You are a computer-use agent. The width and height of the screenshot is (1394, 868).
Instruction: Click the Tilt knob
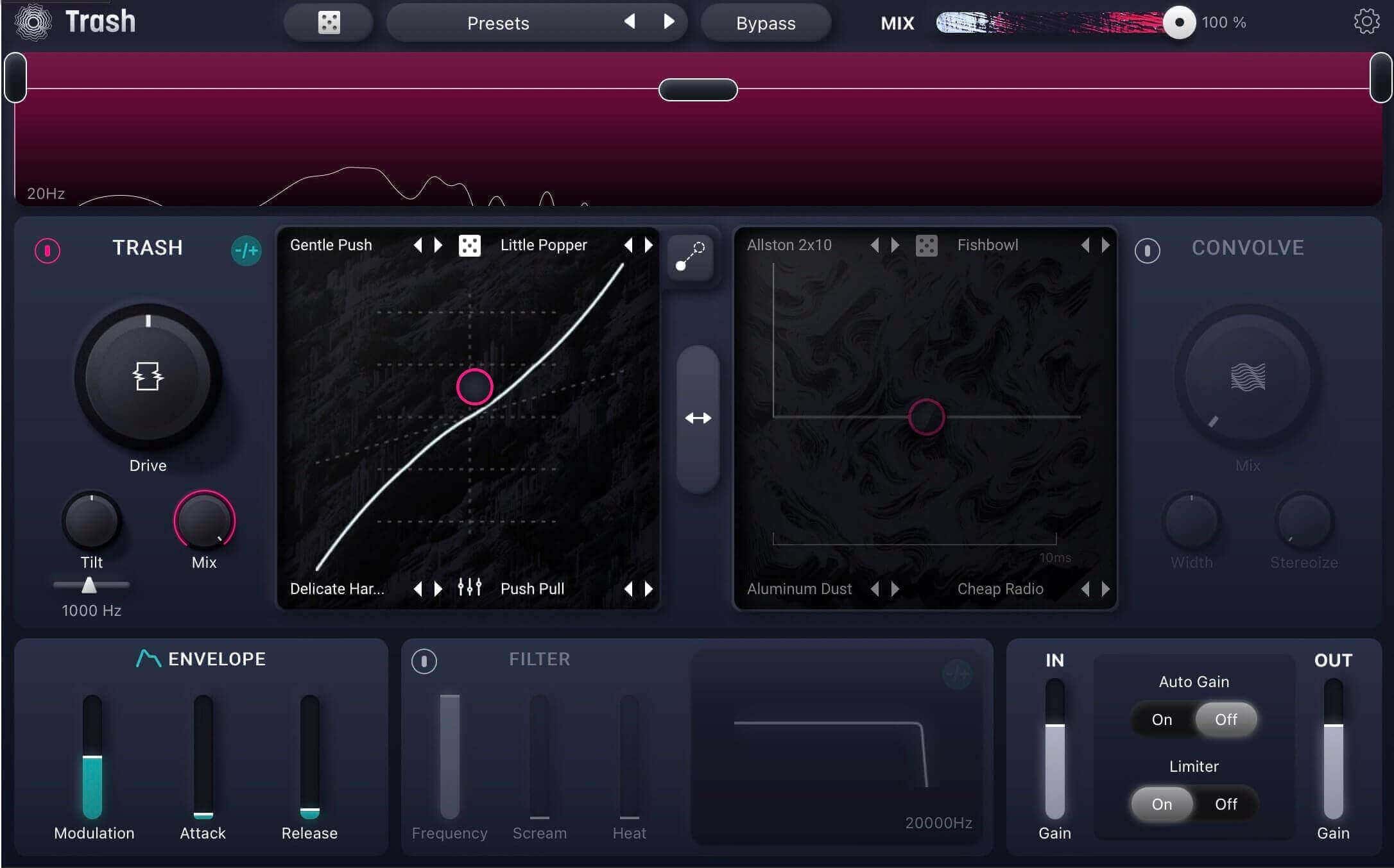tap(91, 521)
